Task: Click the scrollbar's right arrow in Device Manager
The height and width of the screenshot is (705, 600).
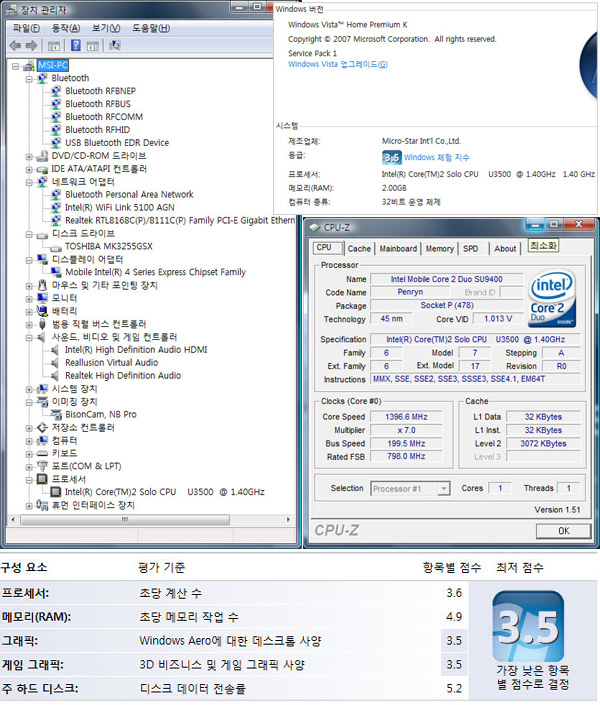Action: point(288,520)
